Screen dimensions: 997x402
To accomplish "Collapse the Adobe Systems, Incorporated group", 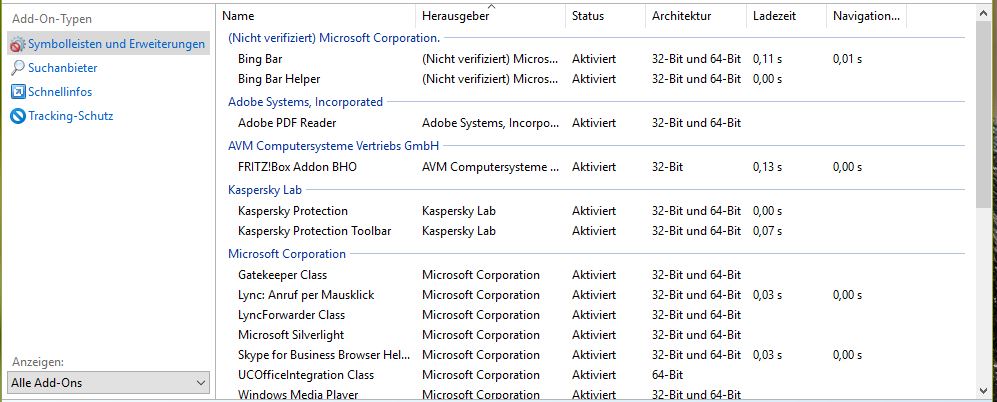I will (x=305, y=102).
